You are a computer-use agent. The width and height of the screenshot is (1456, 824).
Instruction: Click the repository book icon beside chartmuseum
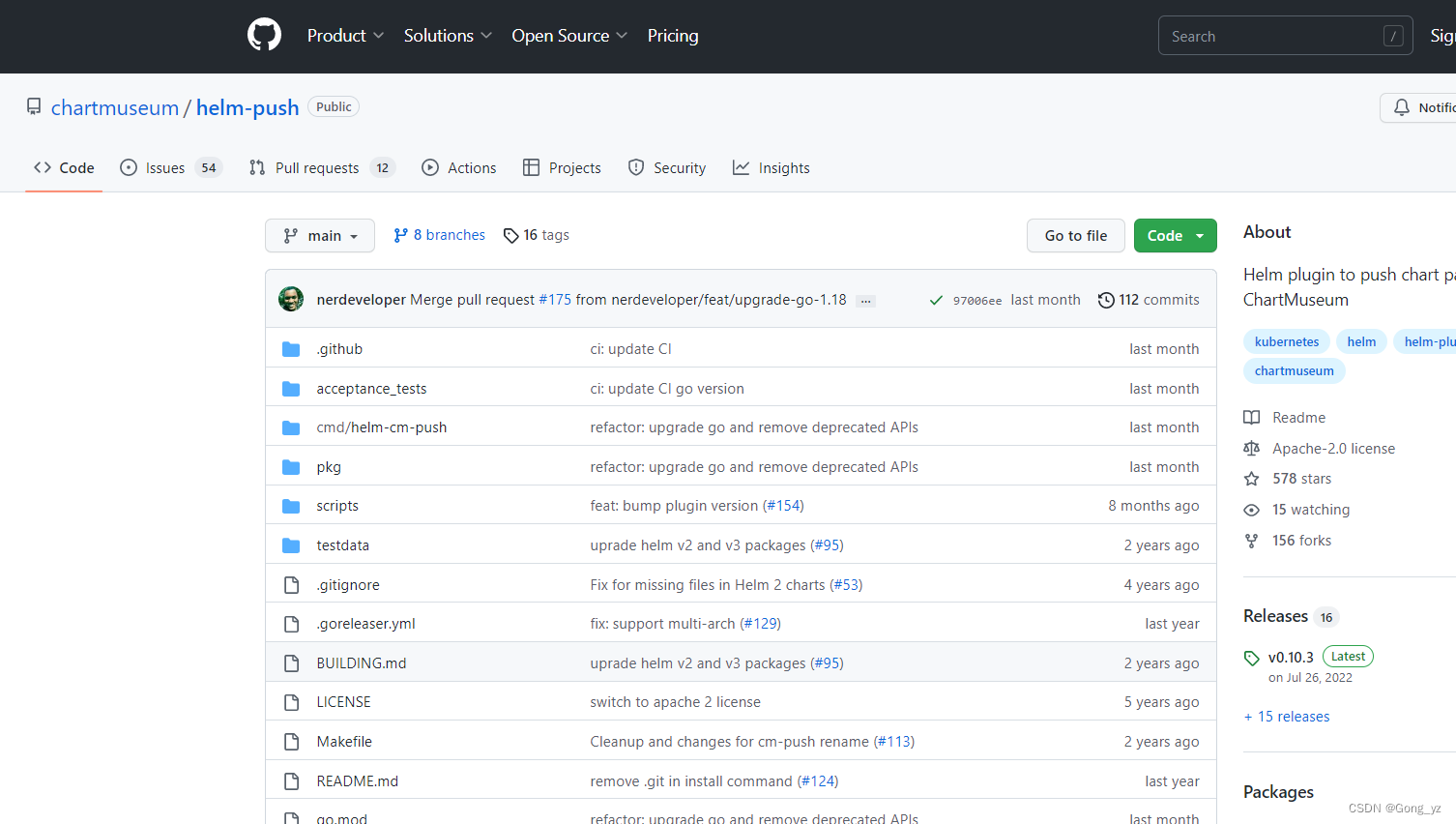point(34,106)
